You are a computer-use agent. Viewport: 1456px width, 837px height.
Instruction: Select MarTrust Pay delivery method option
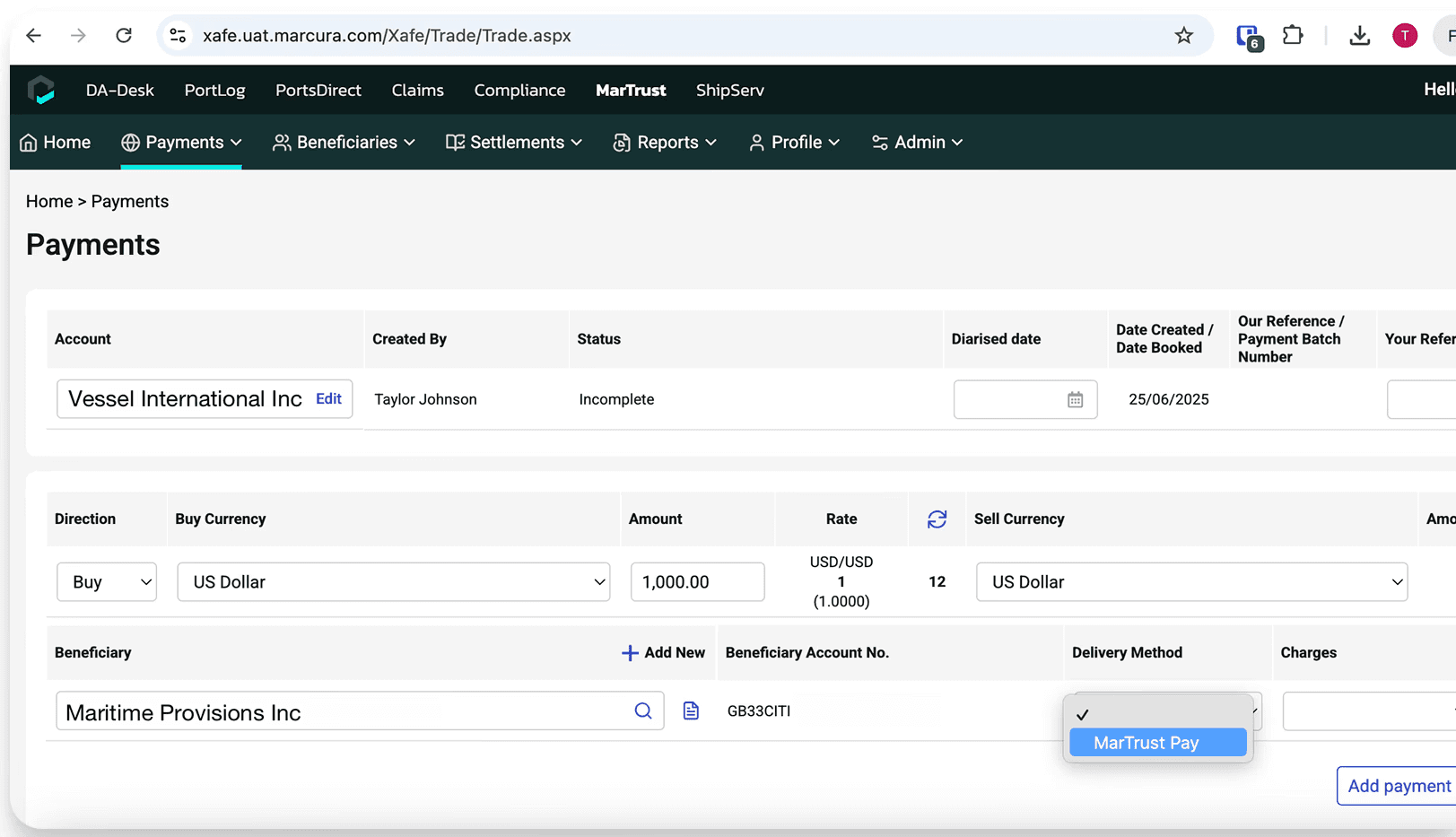click(1158, 743)
